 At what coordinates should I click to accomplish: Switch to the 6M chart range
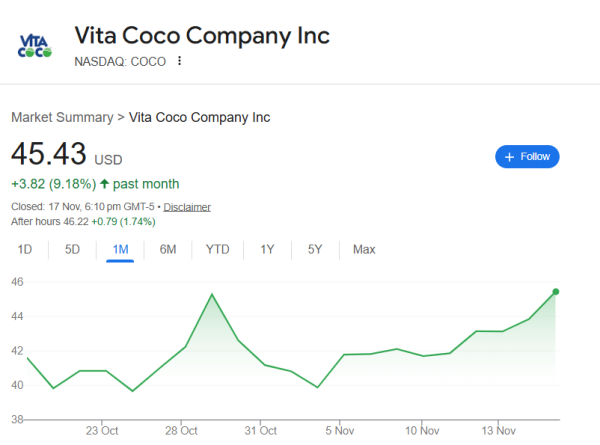(x=168, y=249)
